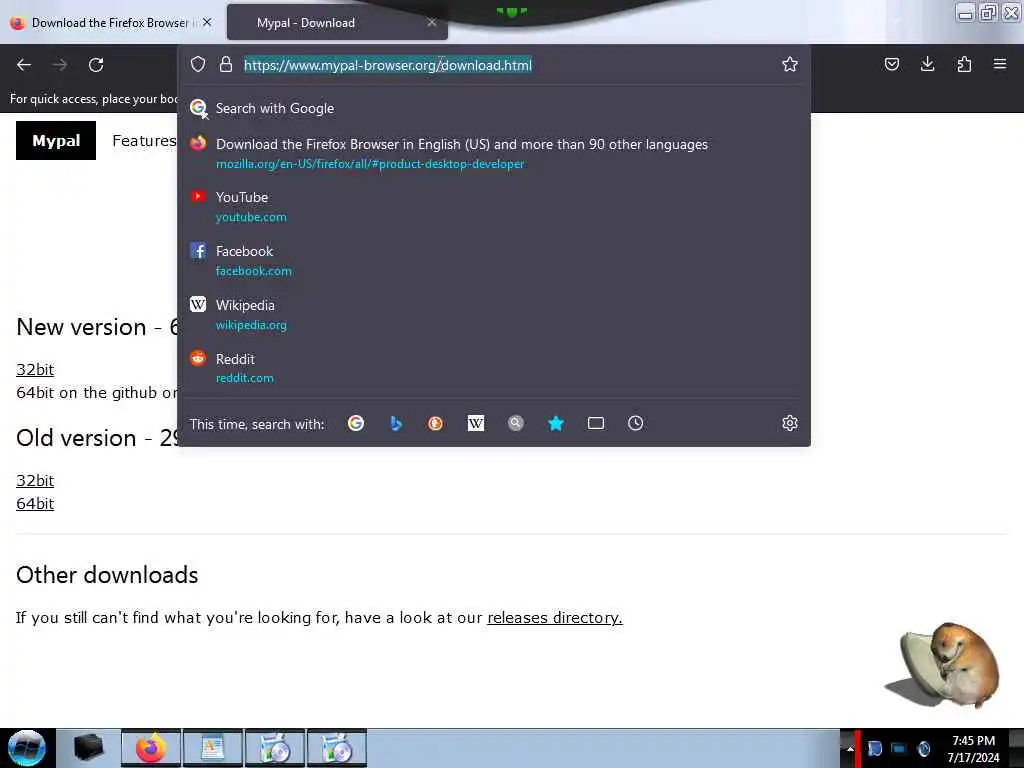Open the black box taskbar application
The width and height of the screenshot is (1024, 768).
click(89, 748)
